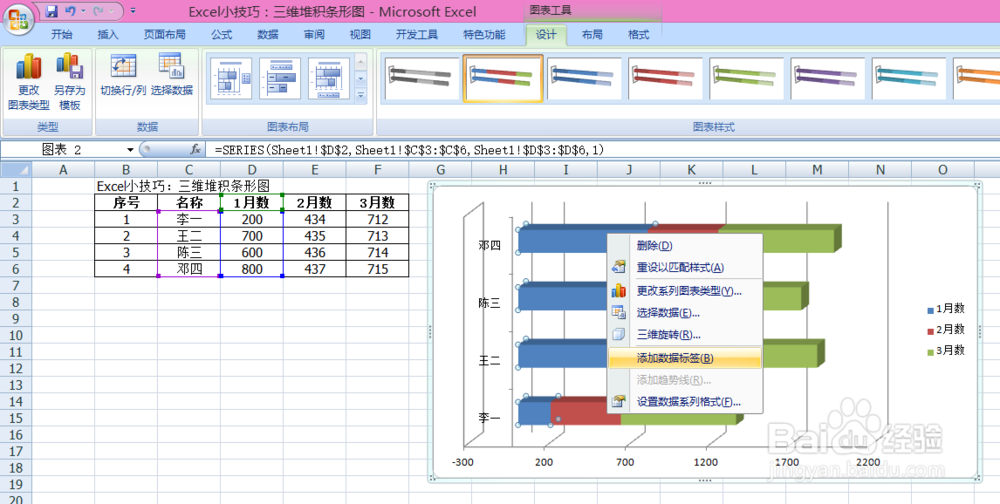
Task: Click the horizontal axis value 1200
Action: [705, 462]
